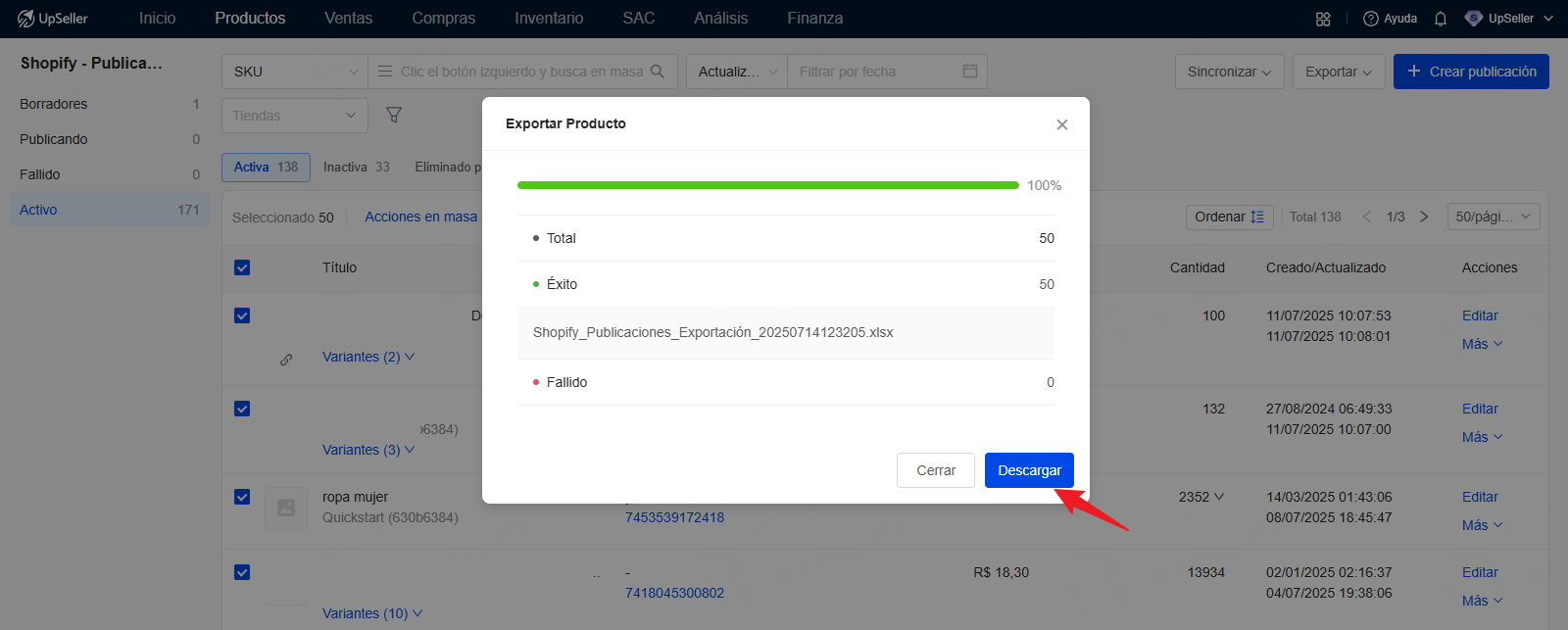
Task: Expand Variantes (2)
Action: coord(368,357)
